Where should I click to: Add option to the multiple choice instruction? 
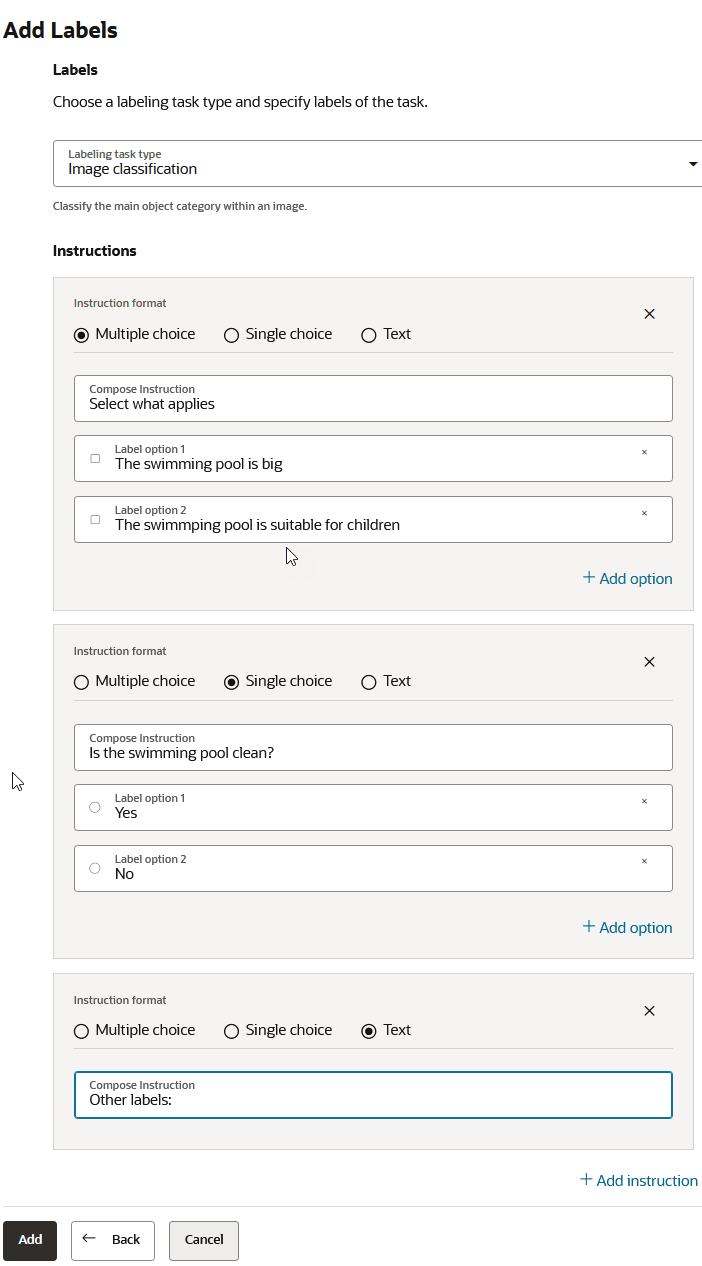tap(627, 578)
